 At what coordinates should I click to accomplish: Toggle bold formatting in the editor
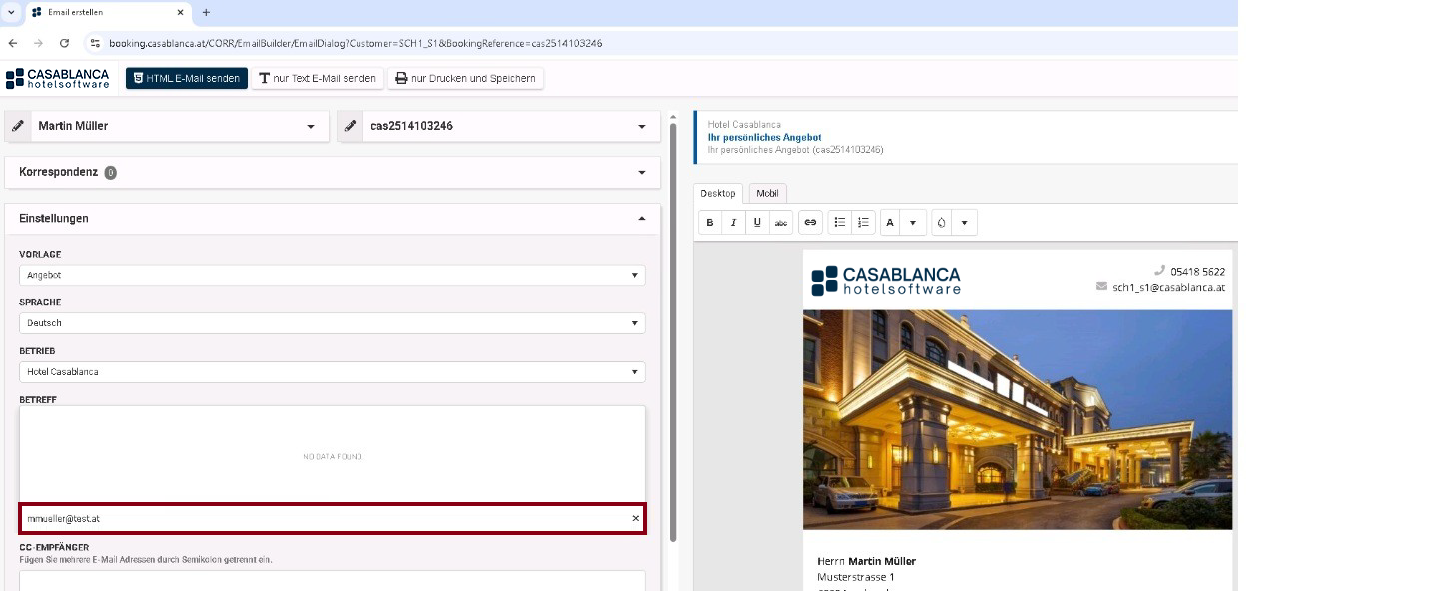tap(710, 223)
